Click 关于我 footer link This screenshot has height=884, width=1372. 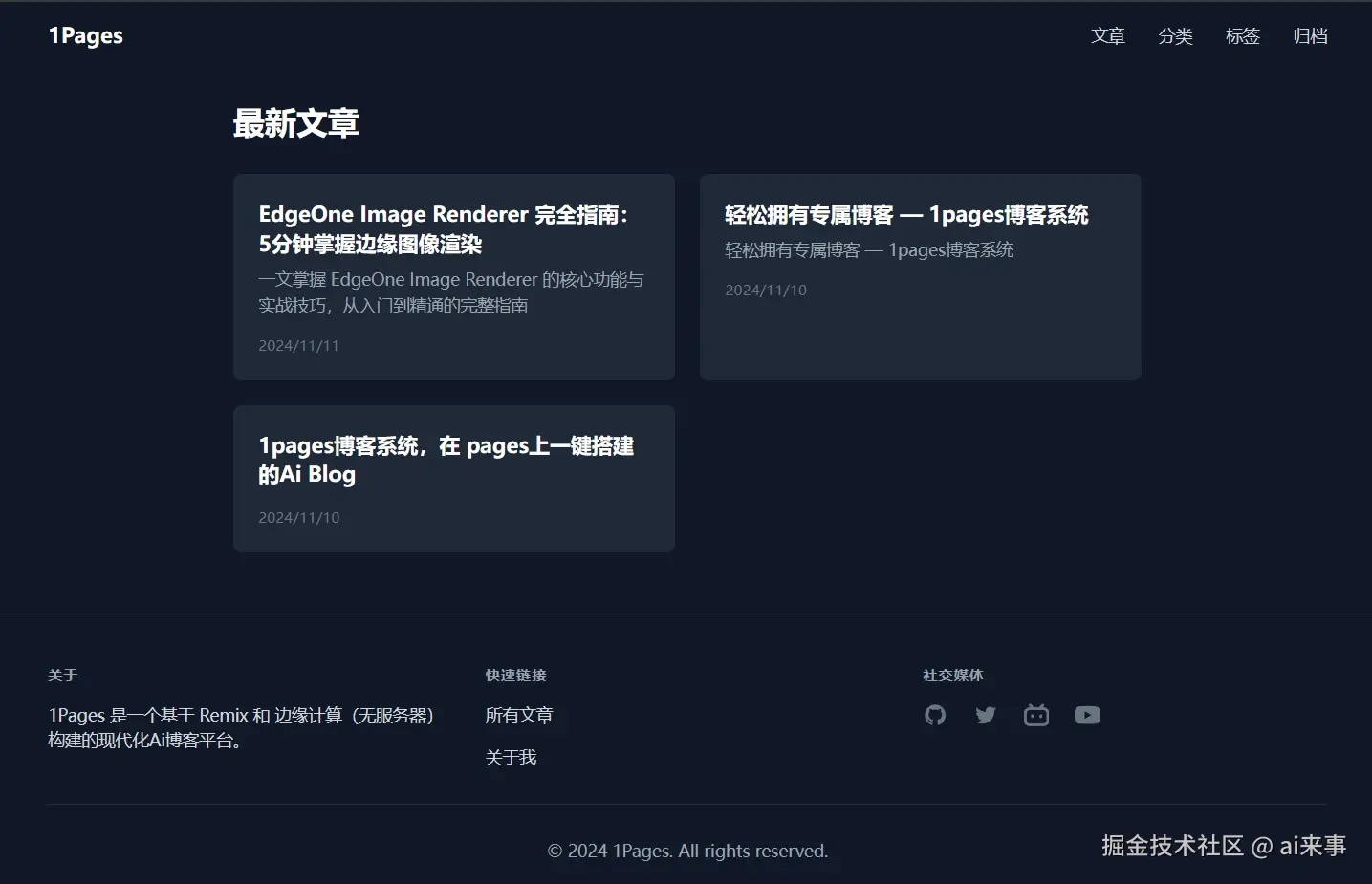tap(511, 758)
